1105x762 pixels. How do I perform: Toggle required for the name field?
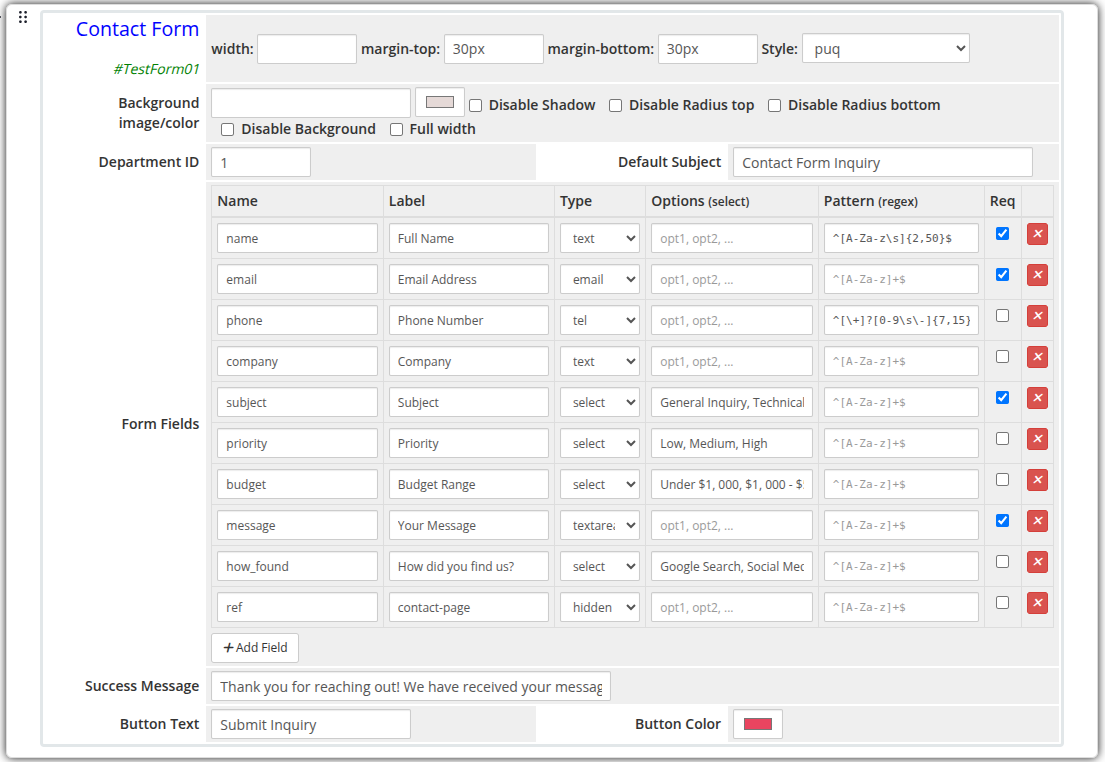[x=1002, y=233]
